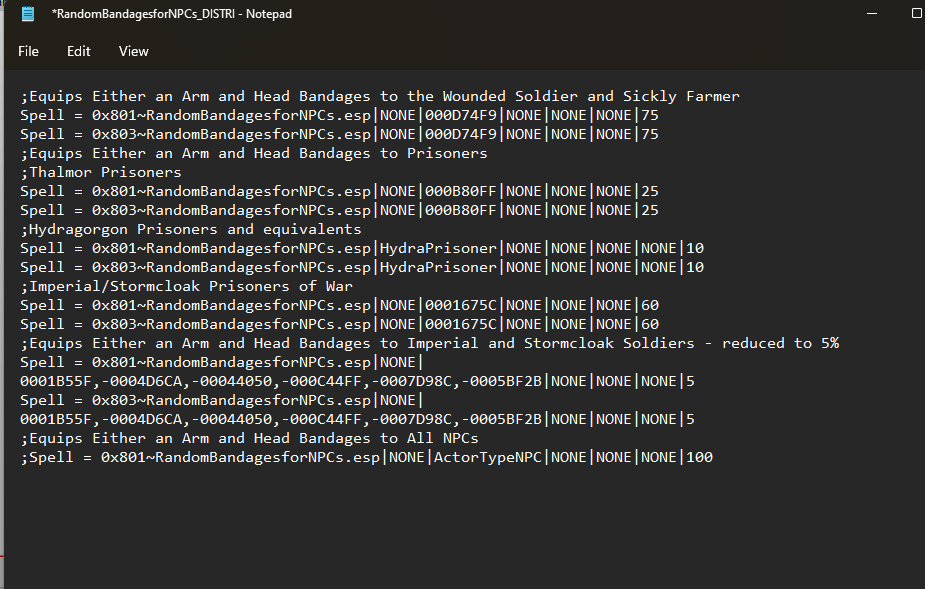
Task: Open the Edit menu
Action: [78, 51]
